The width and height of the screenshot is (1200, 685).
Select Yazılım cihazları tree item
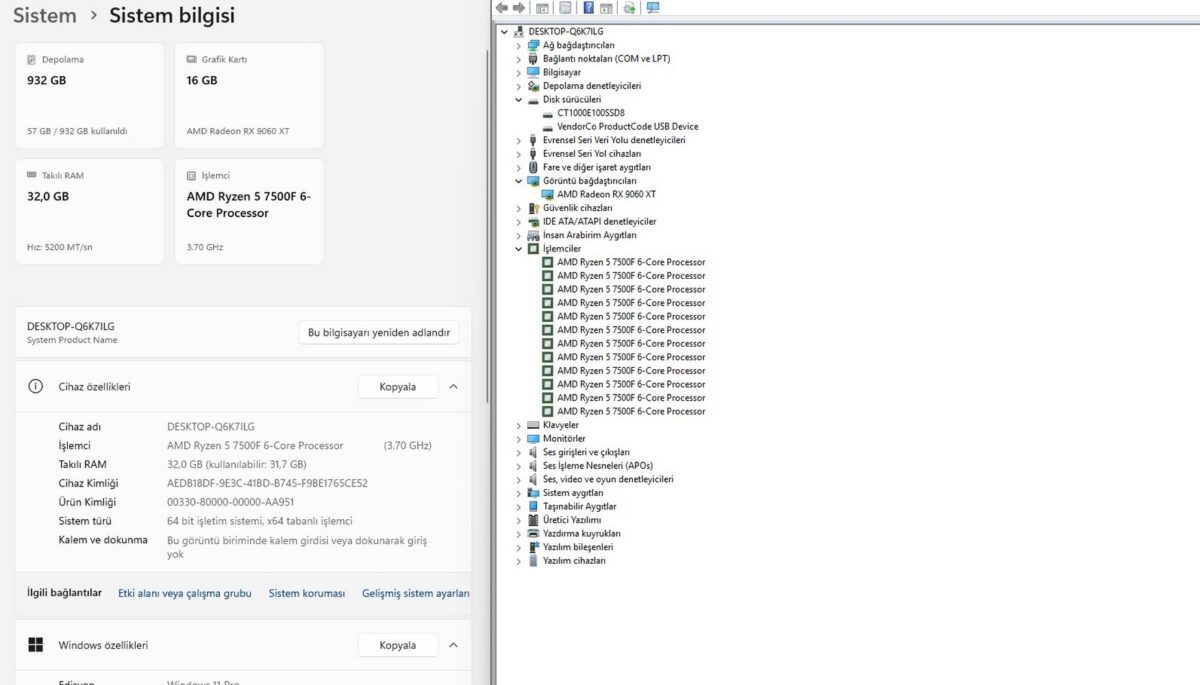point(574,561)
